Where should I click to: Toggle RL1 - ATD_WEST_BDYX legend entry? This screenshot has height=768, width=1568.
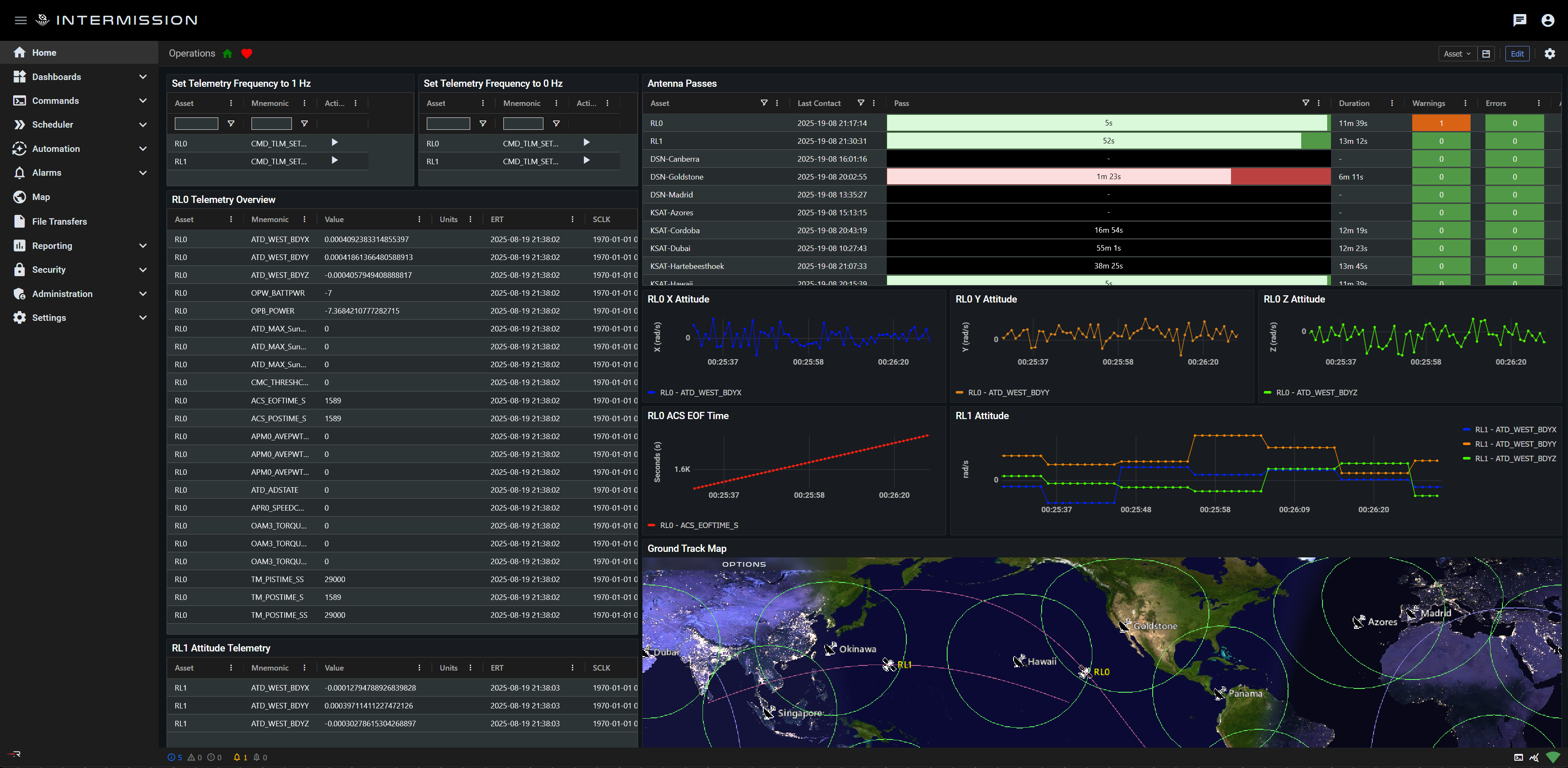(x=1510, y=430)
